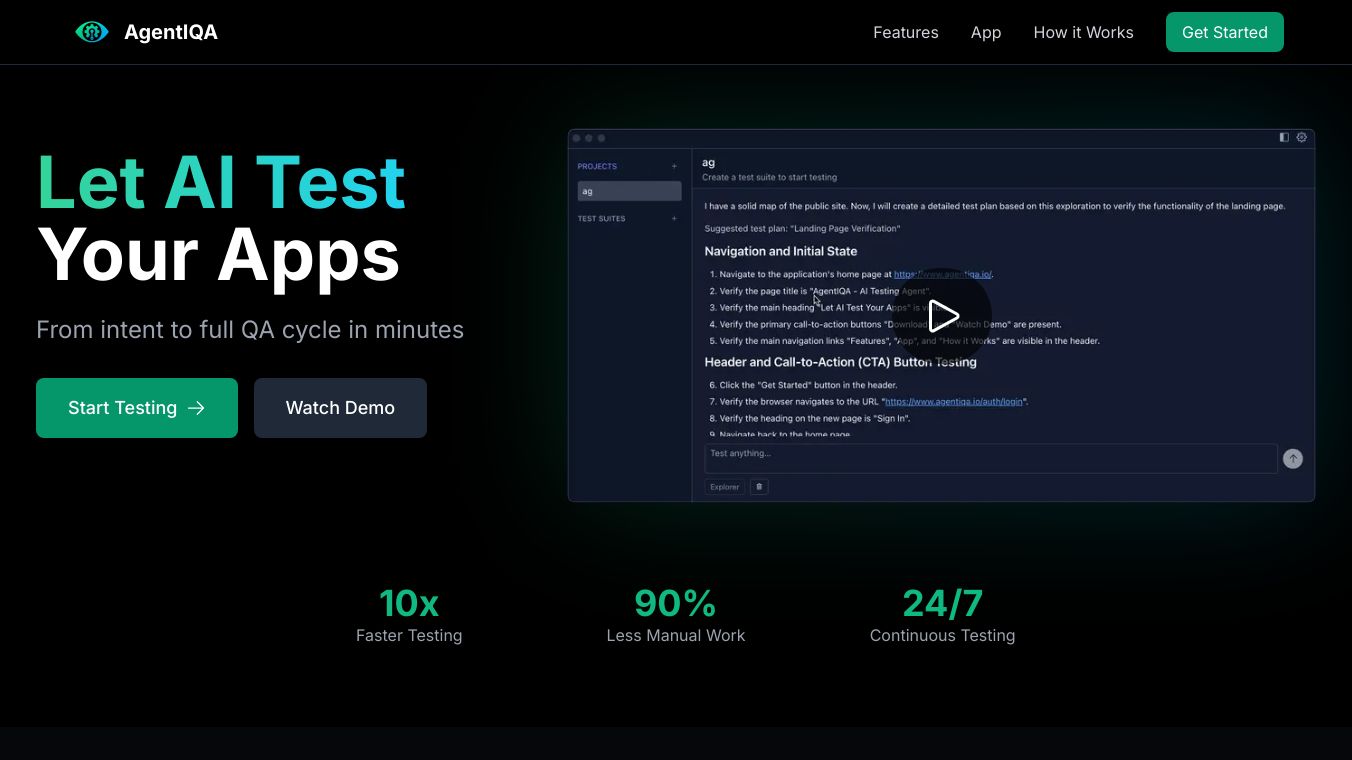Image resolution: width=1352 pixels, height=760 pixels.
Task: Go to the App nav link
Action: pos(985,32)
